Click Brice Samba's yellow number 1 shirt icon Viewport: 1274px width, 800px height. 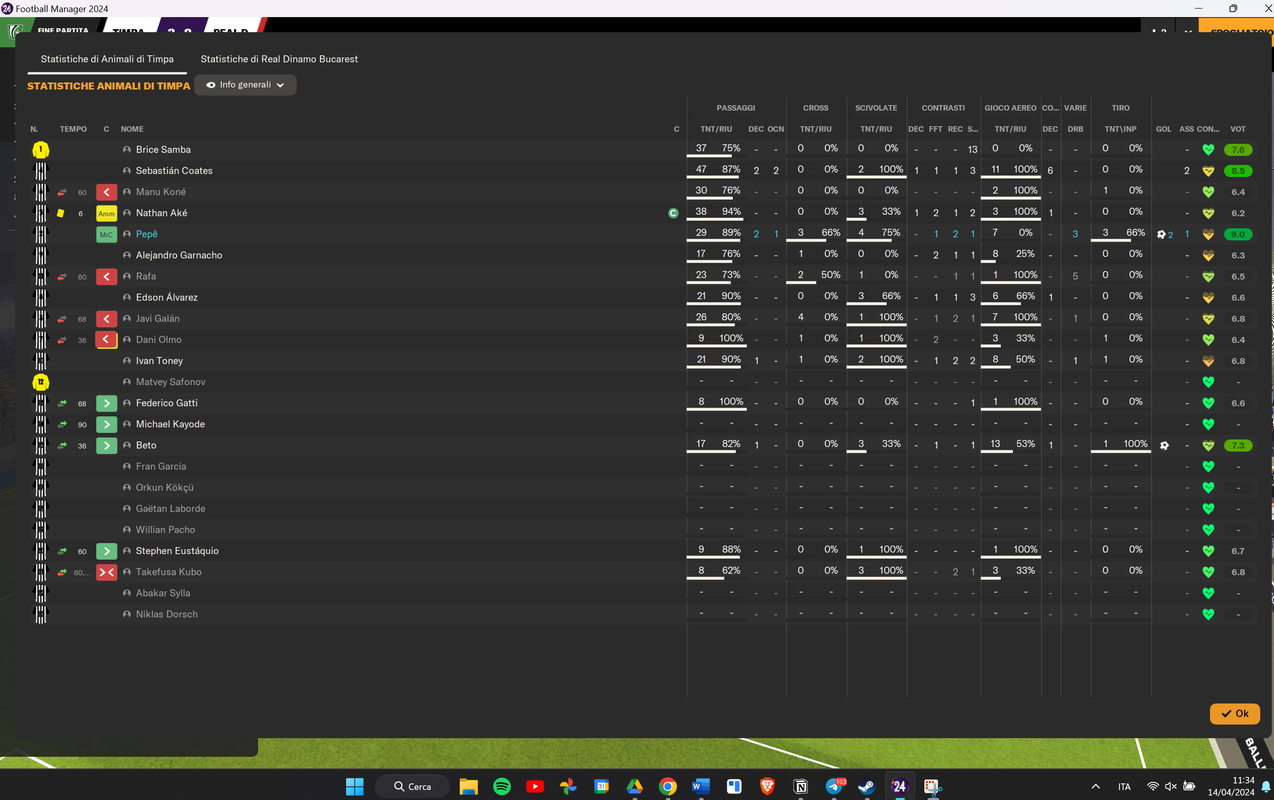(40, 150)
